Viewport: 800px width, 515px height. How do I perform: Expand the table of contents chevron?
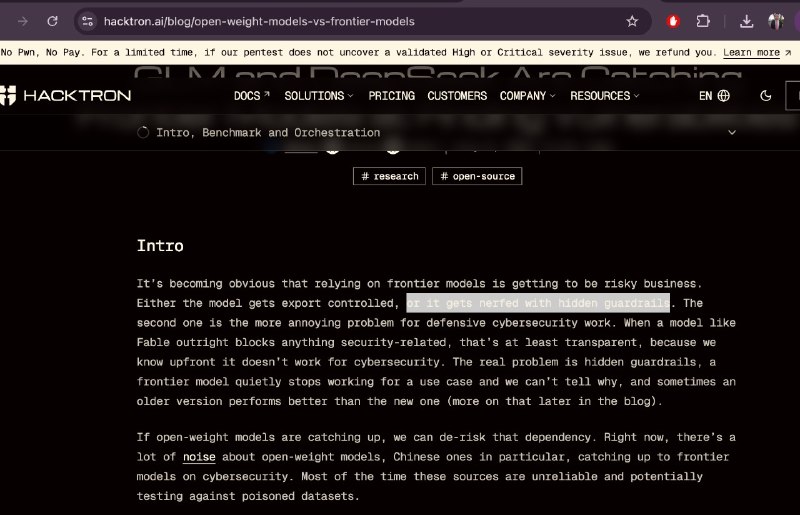732,132
